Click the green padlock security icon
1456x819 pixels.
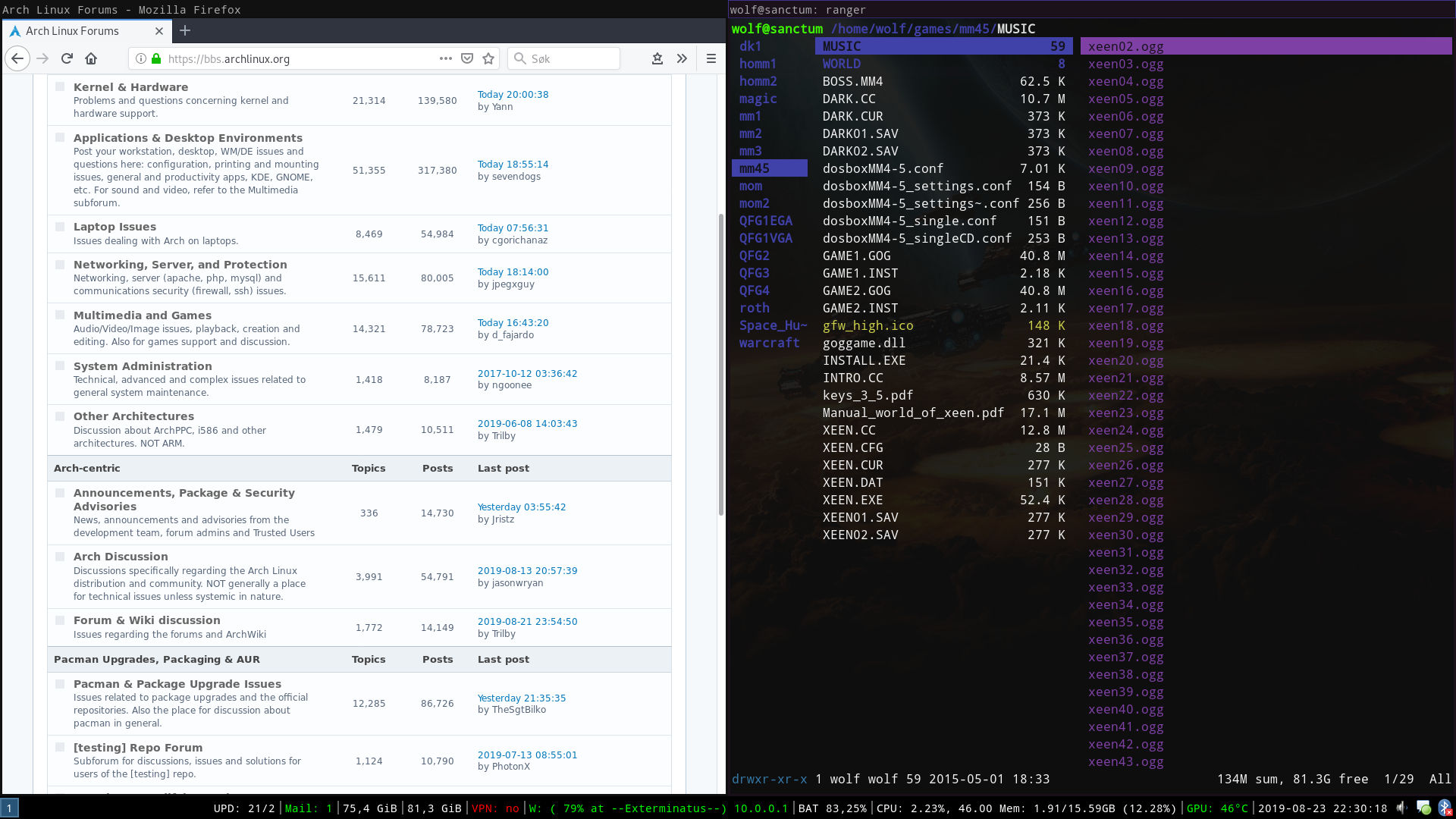pos(156,58)
